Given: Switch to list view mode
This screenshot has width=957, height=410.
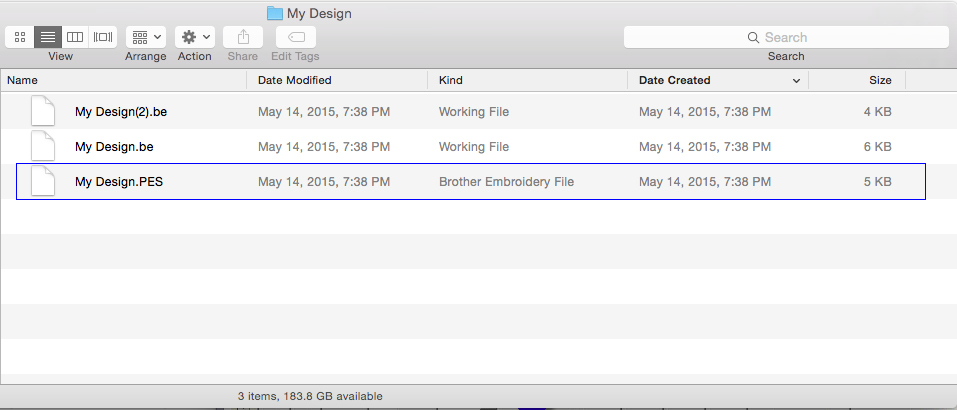Looking at the screenshot, I should coord(47,37).
